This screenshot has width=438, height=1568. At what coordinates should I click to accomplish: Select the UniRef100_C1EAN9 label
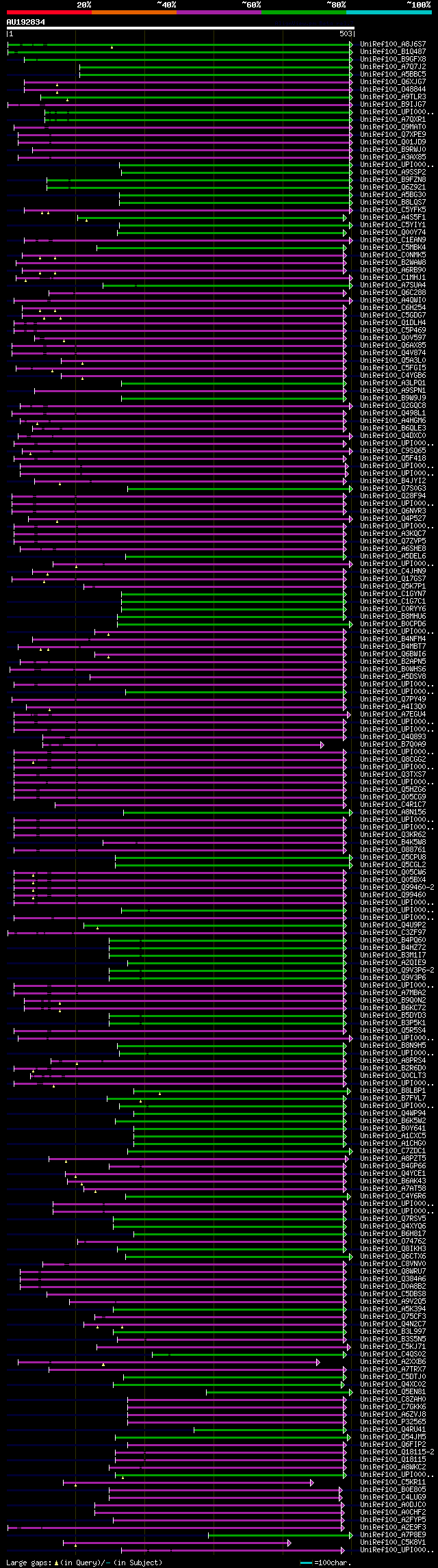[x=393, y=240]
